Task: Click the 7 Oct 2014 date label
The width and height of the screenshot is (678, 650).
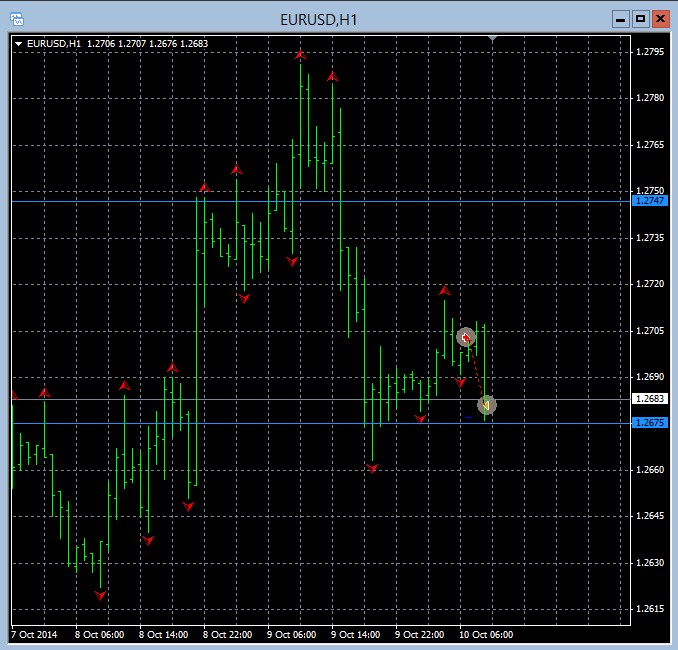Action: (x=32, y=634)
